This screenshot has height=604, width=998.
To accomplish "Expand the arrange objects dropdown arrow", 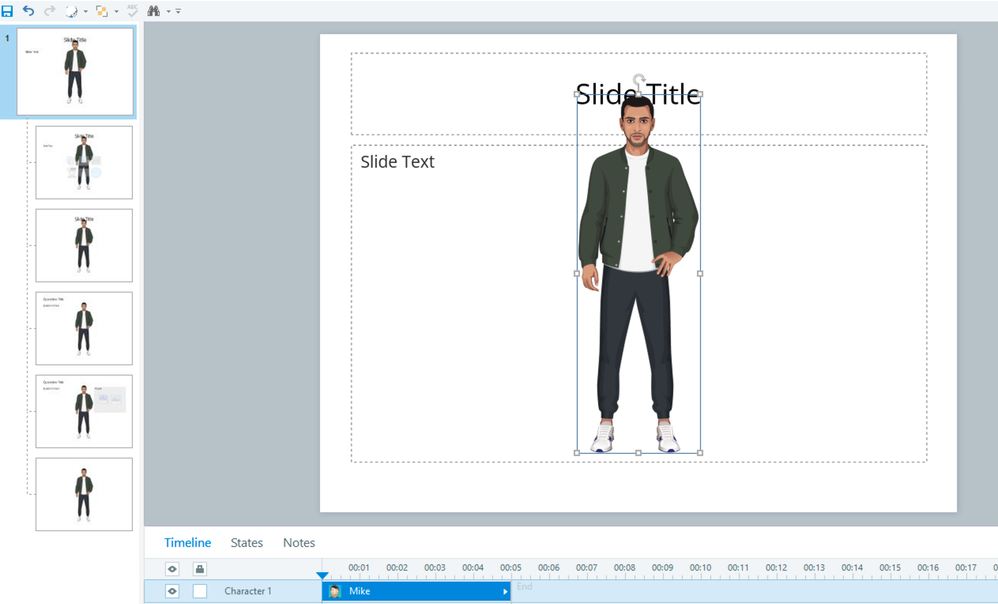I will click(x=116, y=11).
